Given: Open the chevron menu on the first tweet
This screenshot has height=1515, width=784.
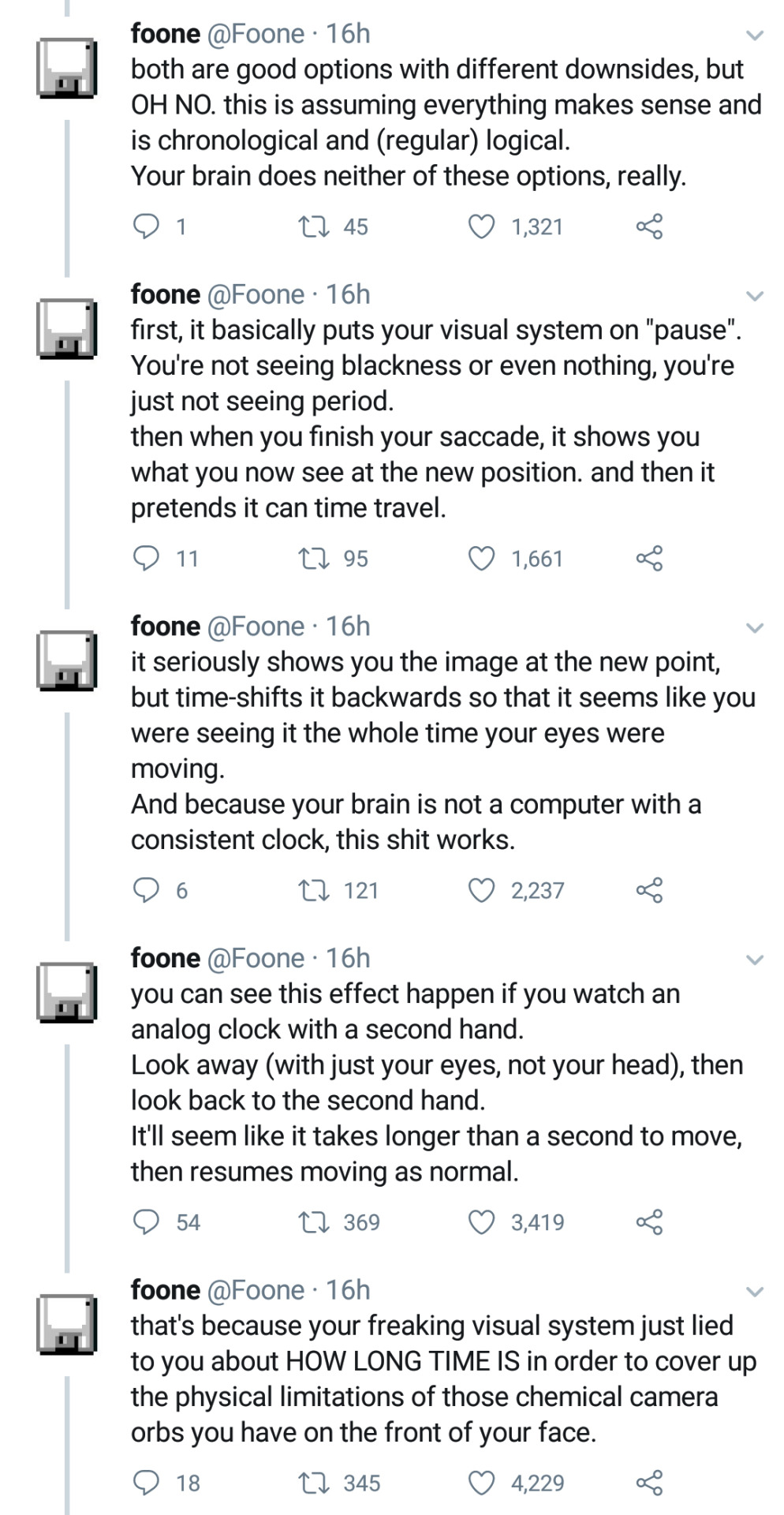Looking at the screenshot, I should pyautogui.click(x=755, y=36).
